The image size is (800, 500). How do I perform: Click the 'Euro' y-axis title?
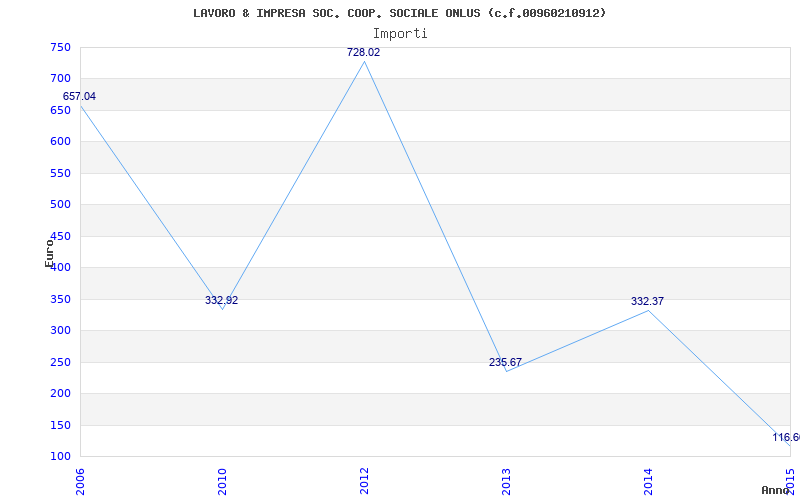coord(49,254)
